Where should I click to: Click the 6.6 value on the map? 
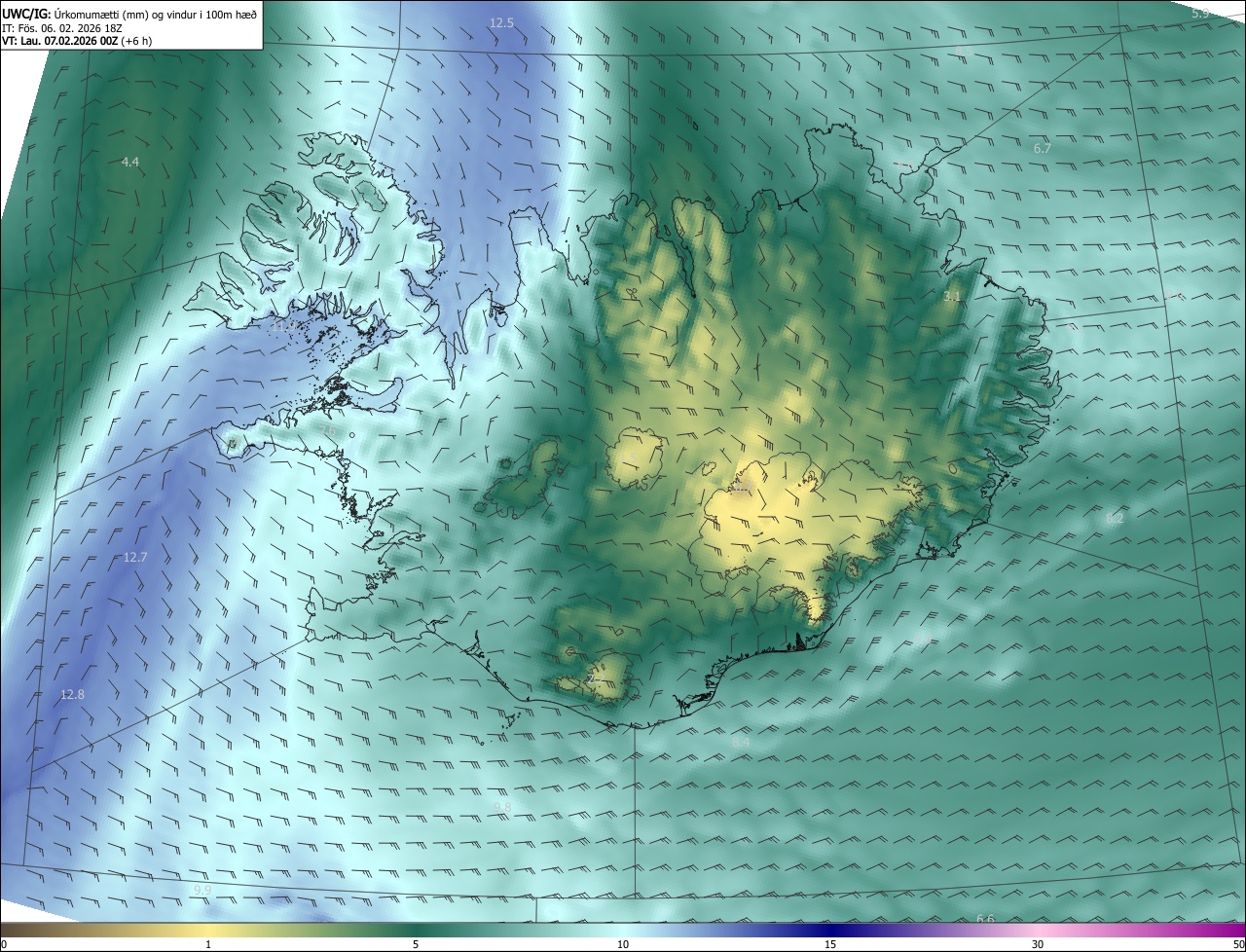(x=985, y=919)
